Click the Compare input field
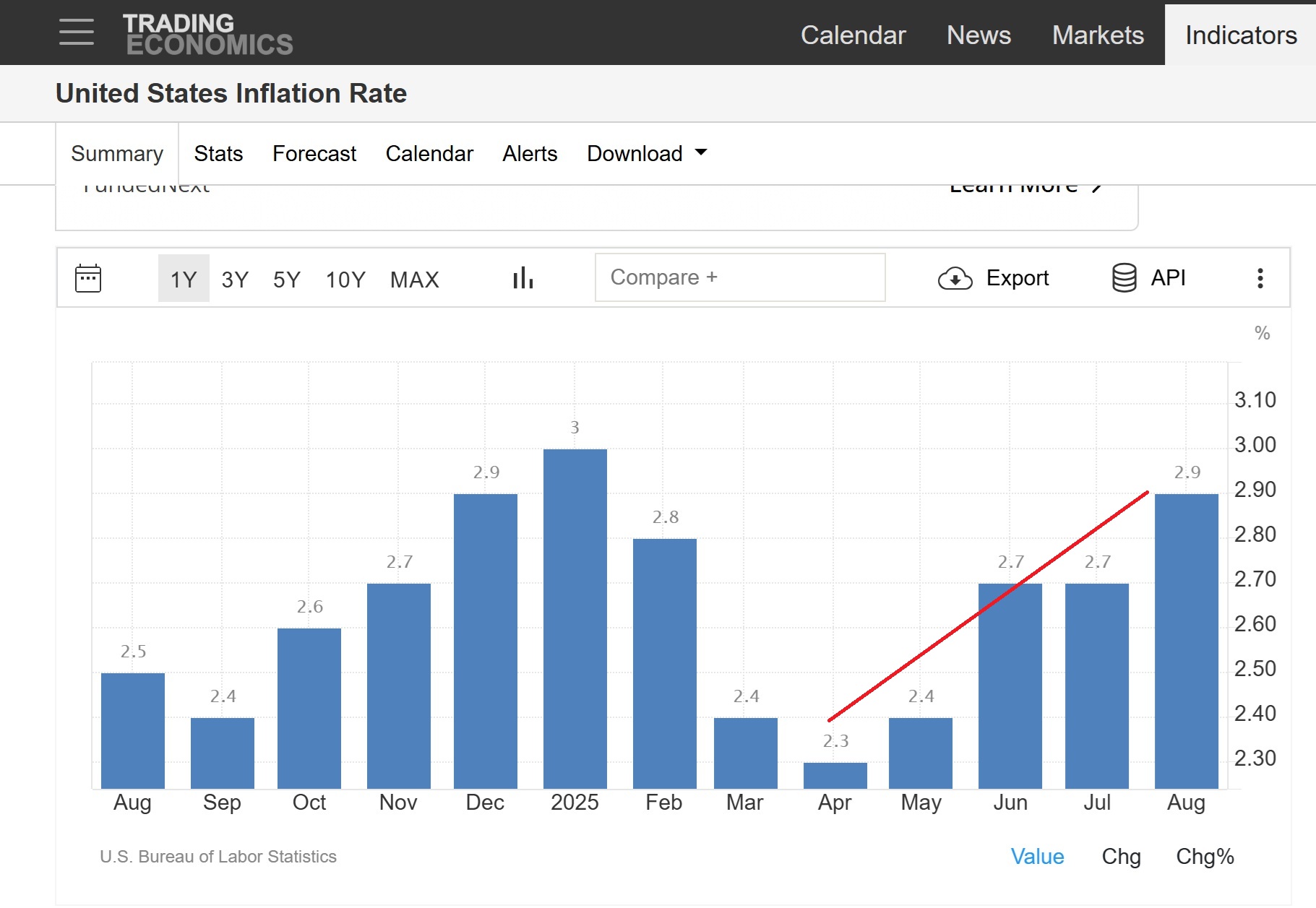The image size is (1316, 908). 739,277
